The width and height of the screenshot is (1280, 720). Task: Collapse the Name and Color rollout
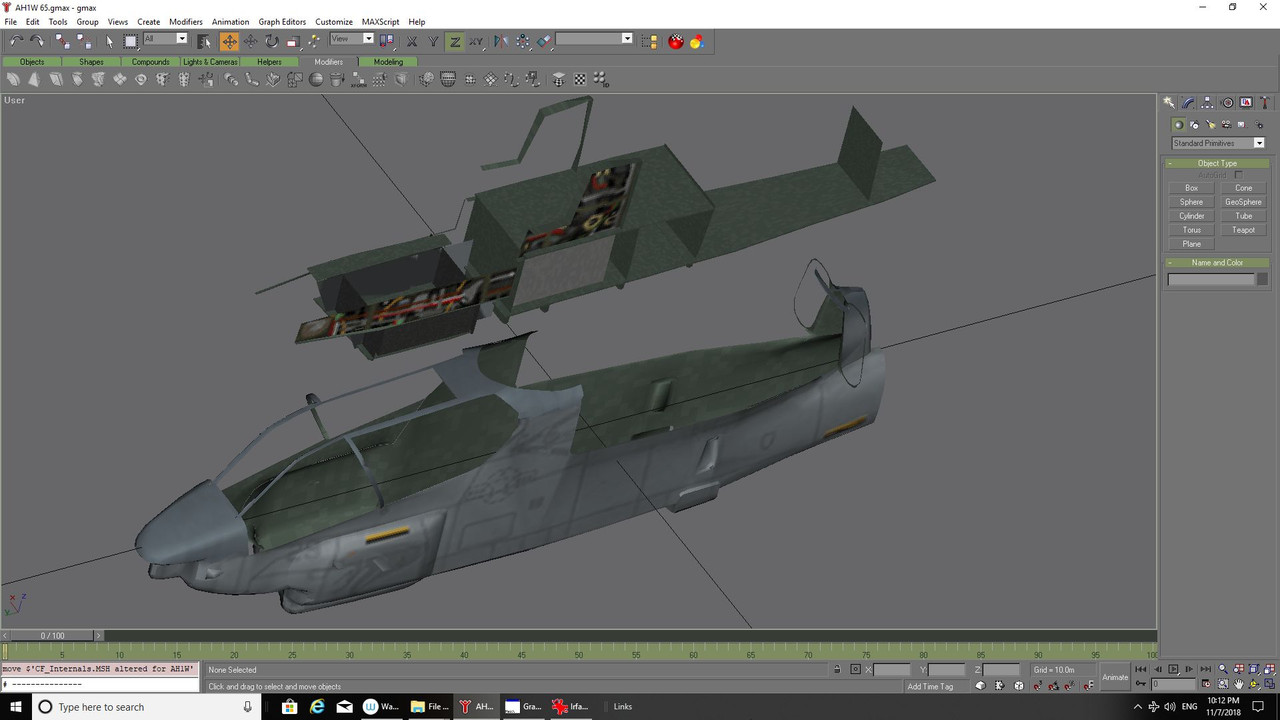1217,263
